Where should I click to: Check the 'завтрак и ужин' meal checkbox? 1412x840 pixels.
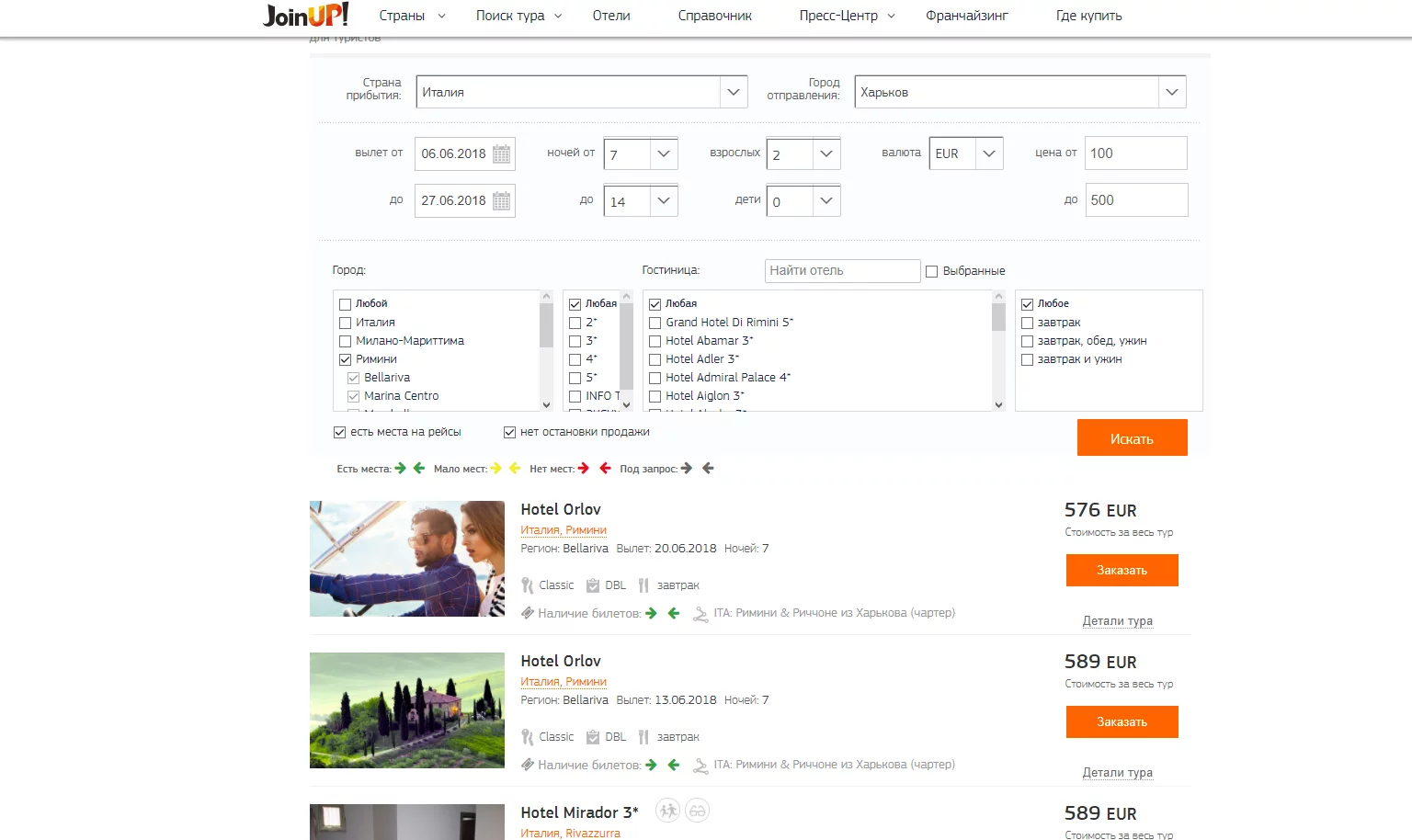coord(1028,359)
